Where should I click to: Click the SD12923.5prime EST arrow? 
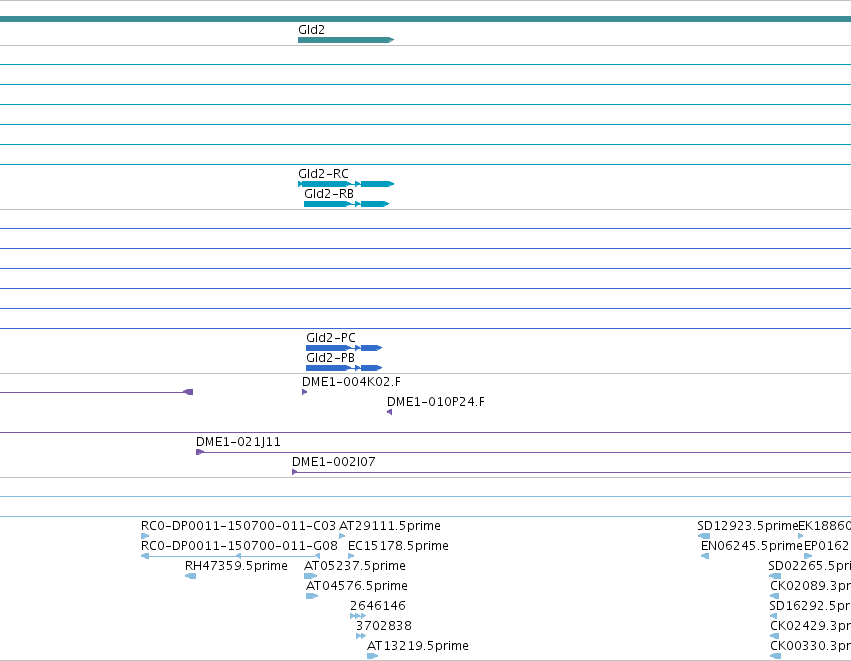(703, 536)
